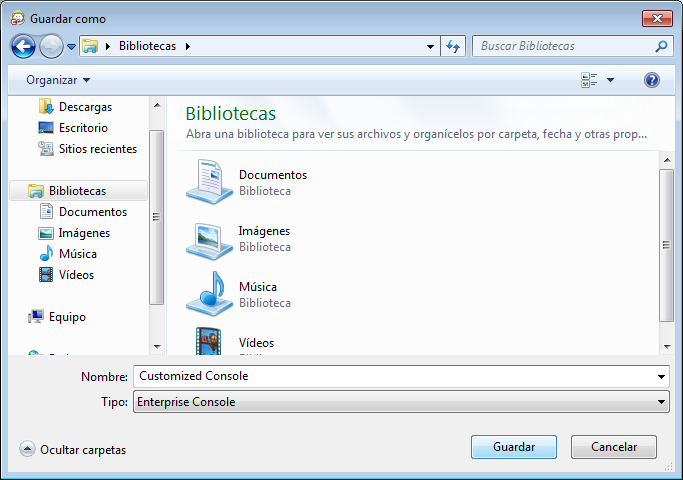Image resolution: width=683 pixels, height=480 pixels.
Task: Click Documentos library name in main list
Action: 273,175
